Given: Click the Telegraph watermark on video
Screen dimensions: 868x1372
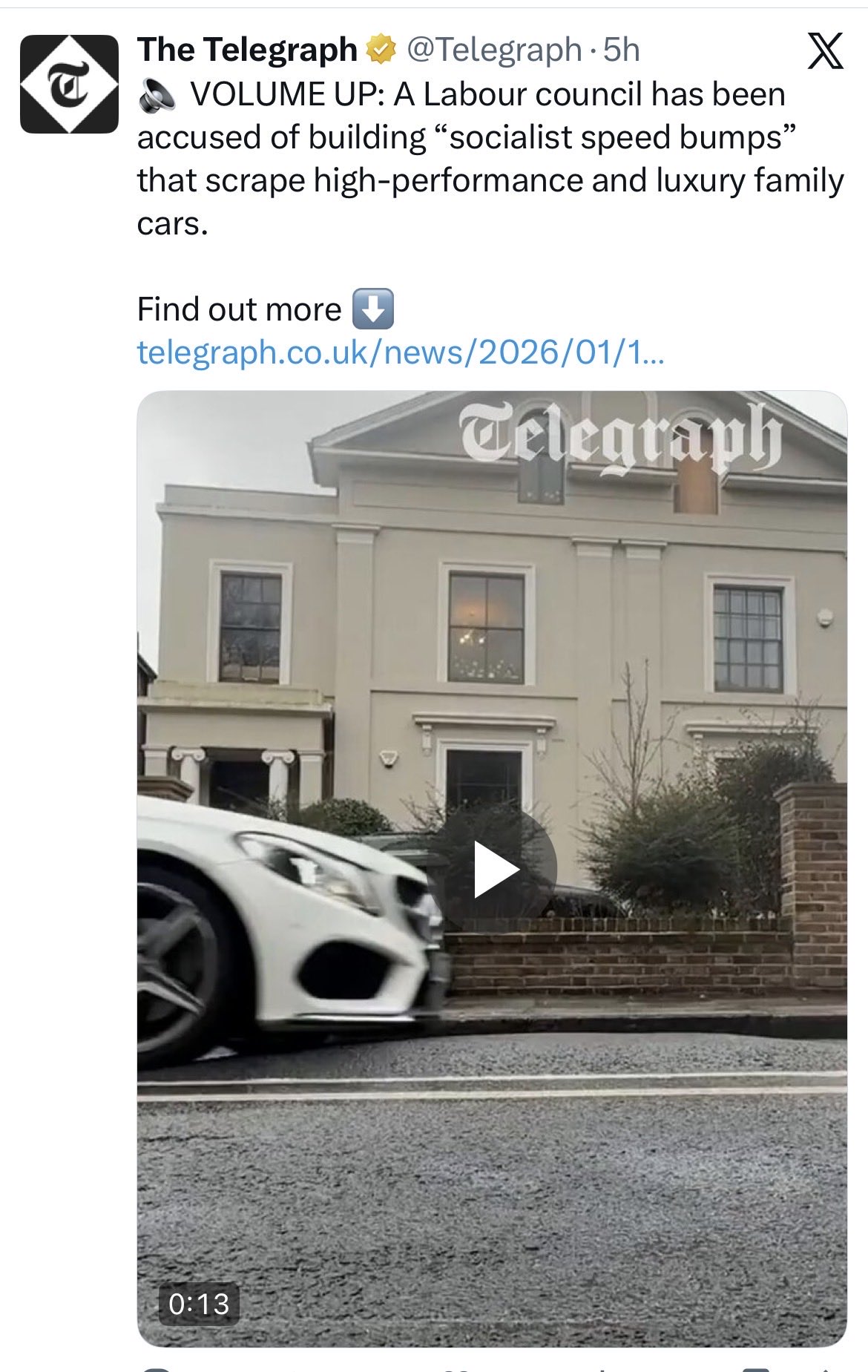Looking at the screenshot, I should click(620, 437).
